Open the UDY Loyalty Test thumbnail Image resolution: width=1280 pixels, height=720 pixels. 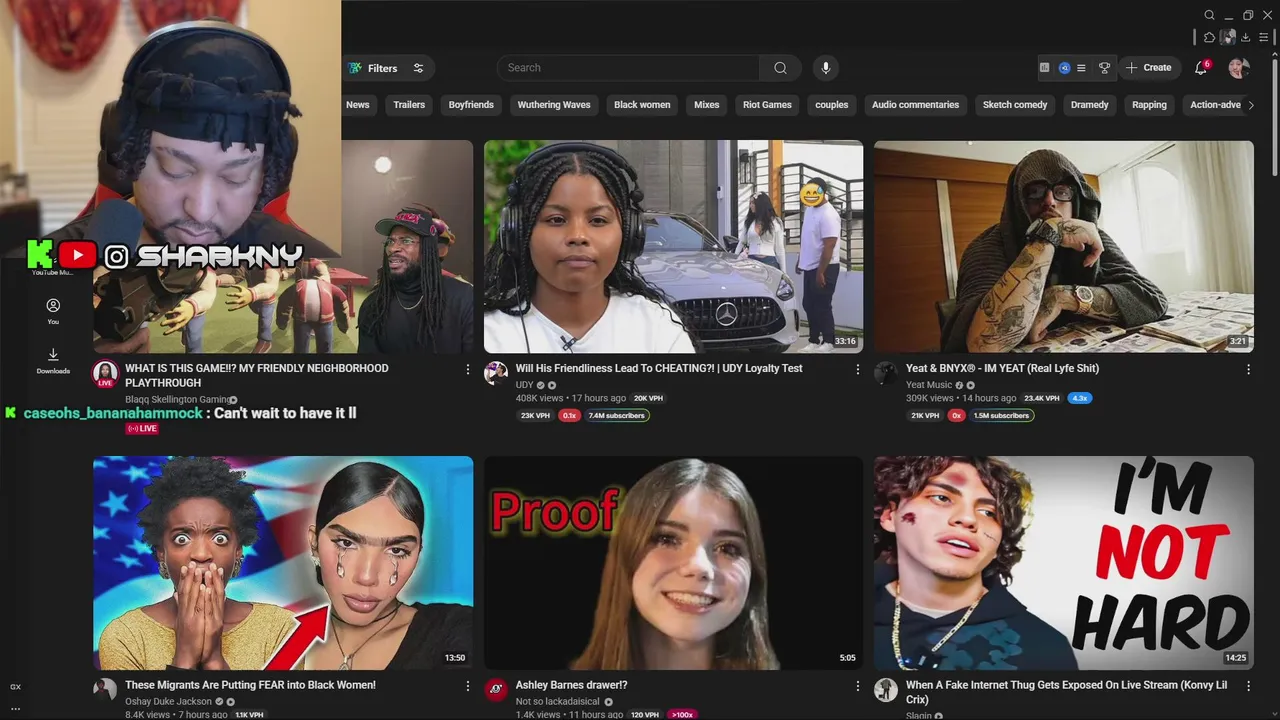point(673,246)
